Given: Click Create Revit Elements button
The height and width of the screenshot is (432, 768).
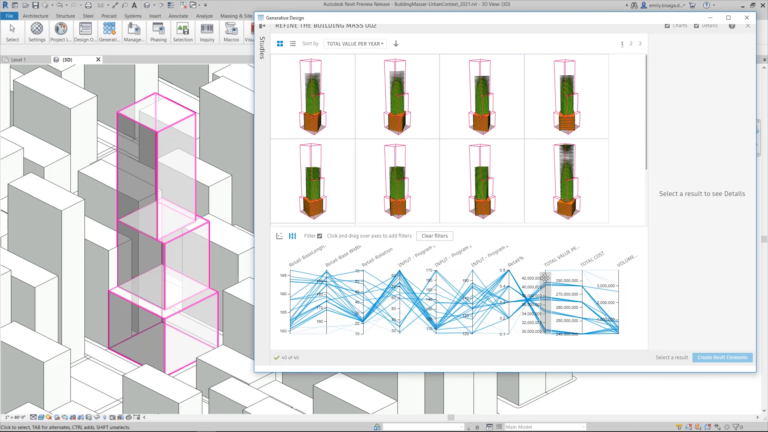Looking at the screenshot, I should [722, 358].
